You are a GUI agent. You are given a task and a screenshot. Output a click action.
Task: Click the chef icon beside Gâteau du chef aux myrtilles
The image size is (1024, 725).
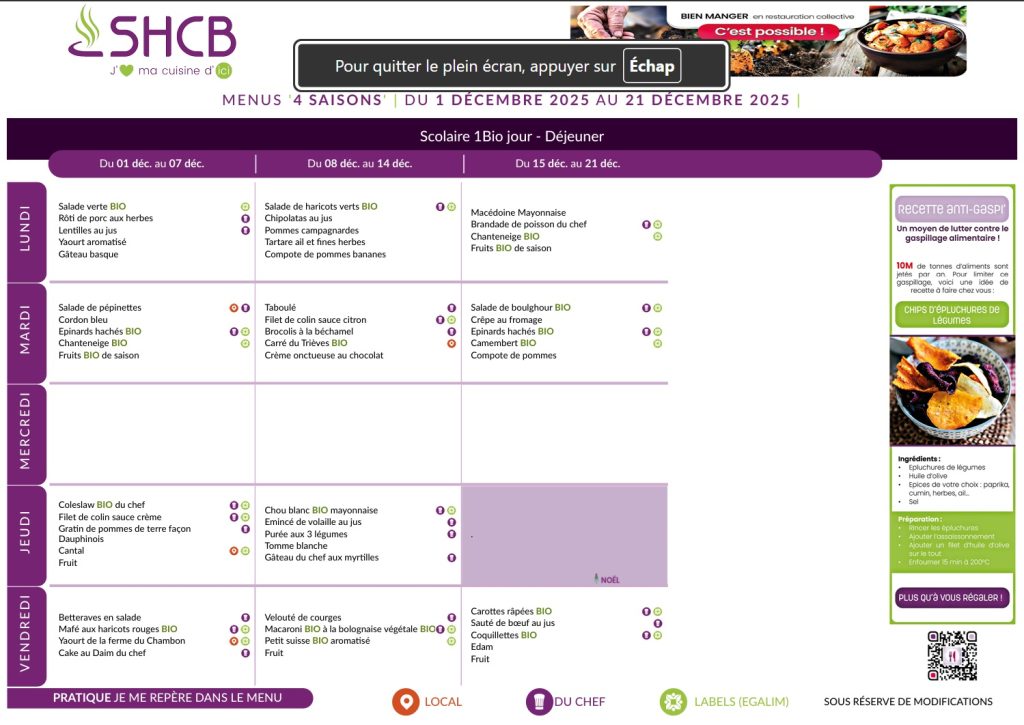click(x=451, y=558)
